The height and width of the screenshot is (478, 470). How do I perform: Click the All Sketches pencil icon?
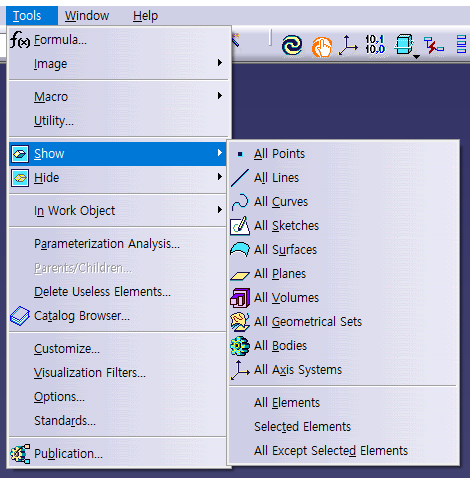240,226
